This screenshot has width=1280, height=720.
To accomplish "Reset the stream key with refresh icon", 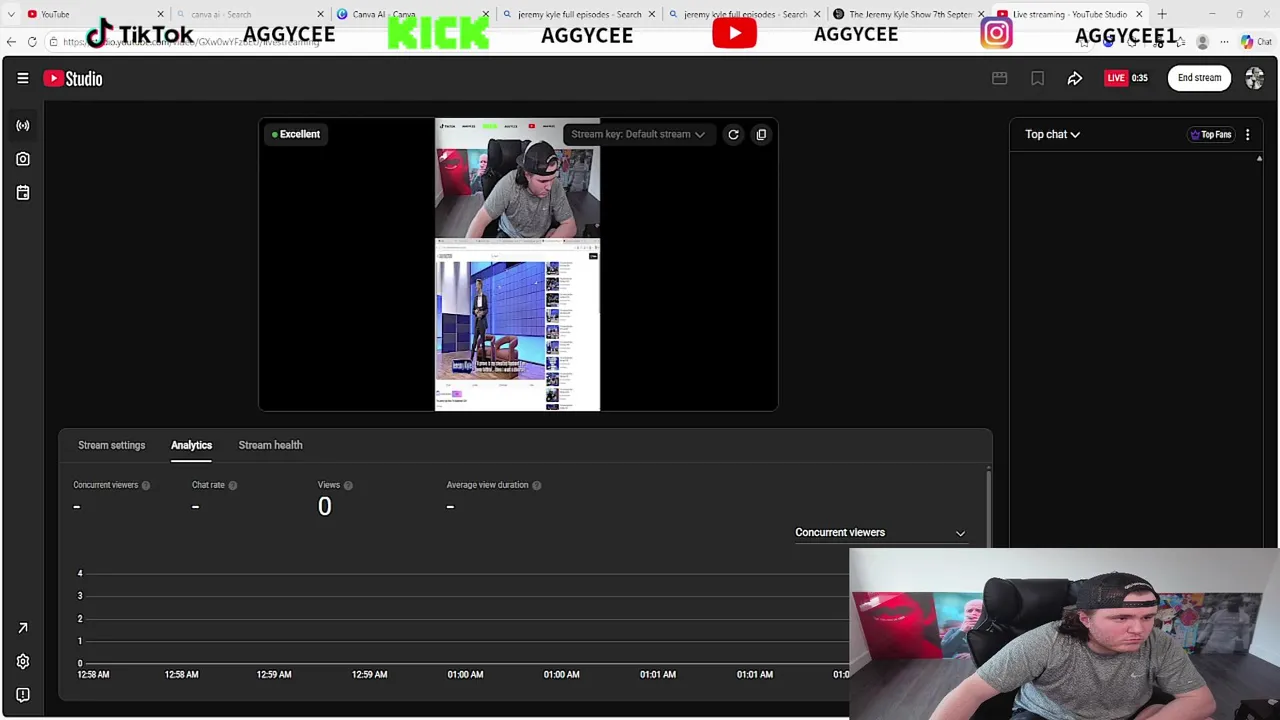I will click(x=733, y=134).
